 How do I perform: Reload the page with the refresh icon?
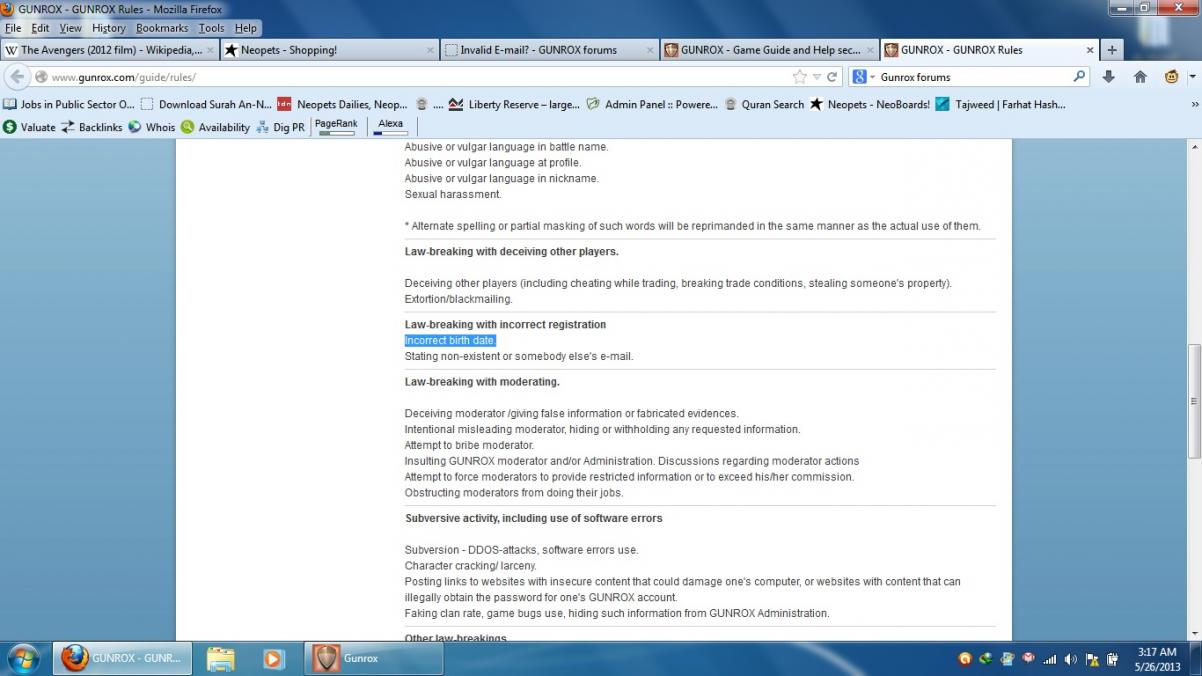832,77
